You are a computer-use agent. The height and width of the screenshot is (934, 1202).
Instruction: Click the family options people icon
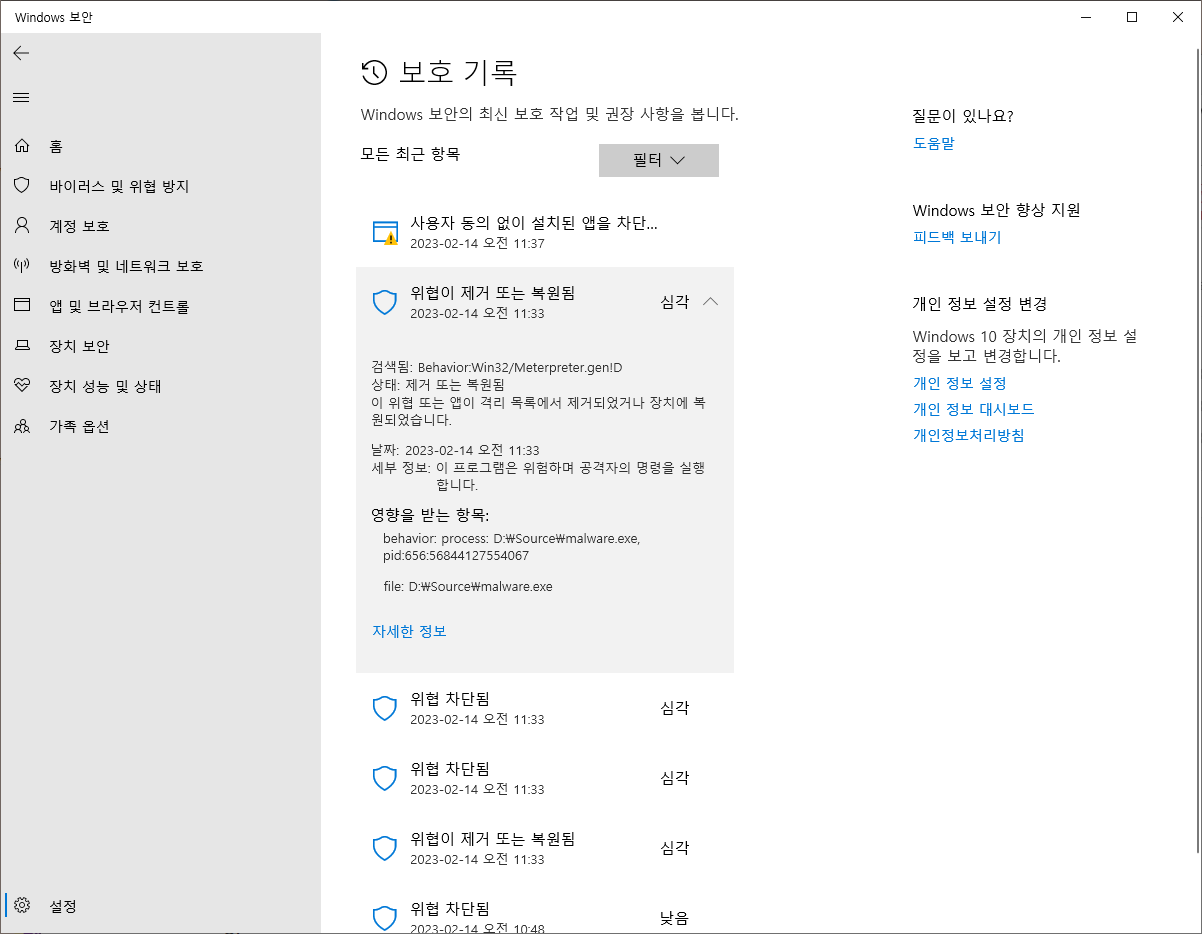click(22, 426)
